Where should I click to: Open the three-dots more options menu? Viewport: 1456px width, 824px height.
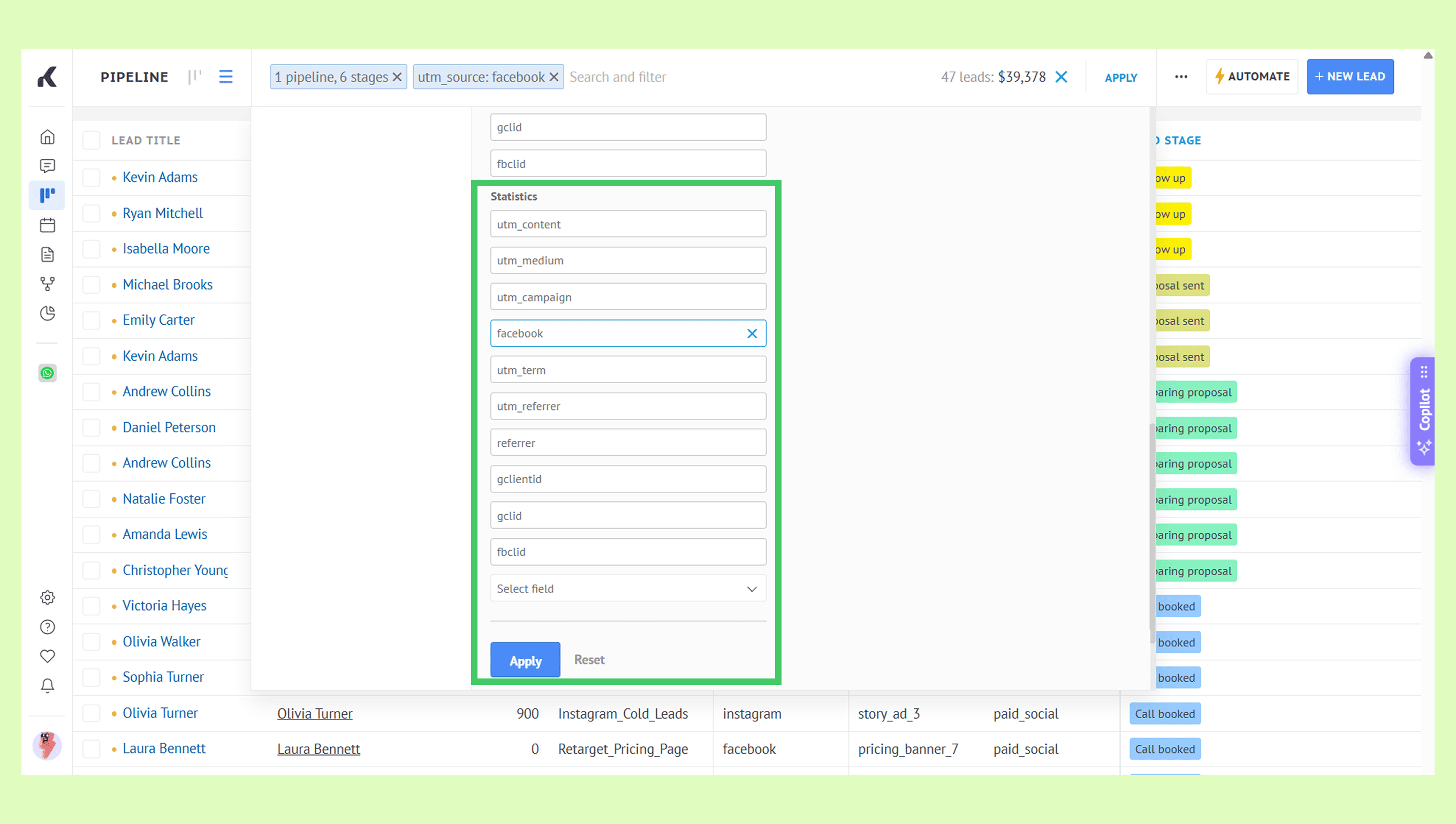[1181, 77]
